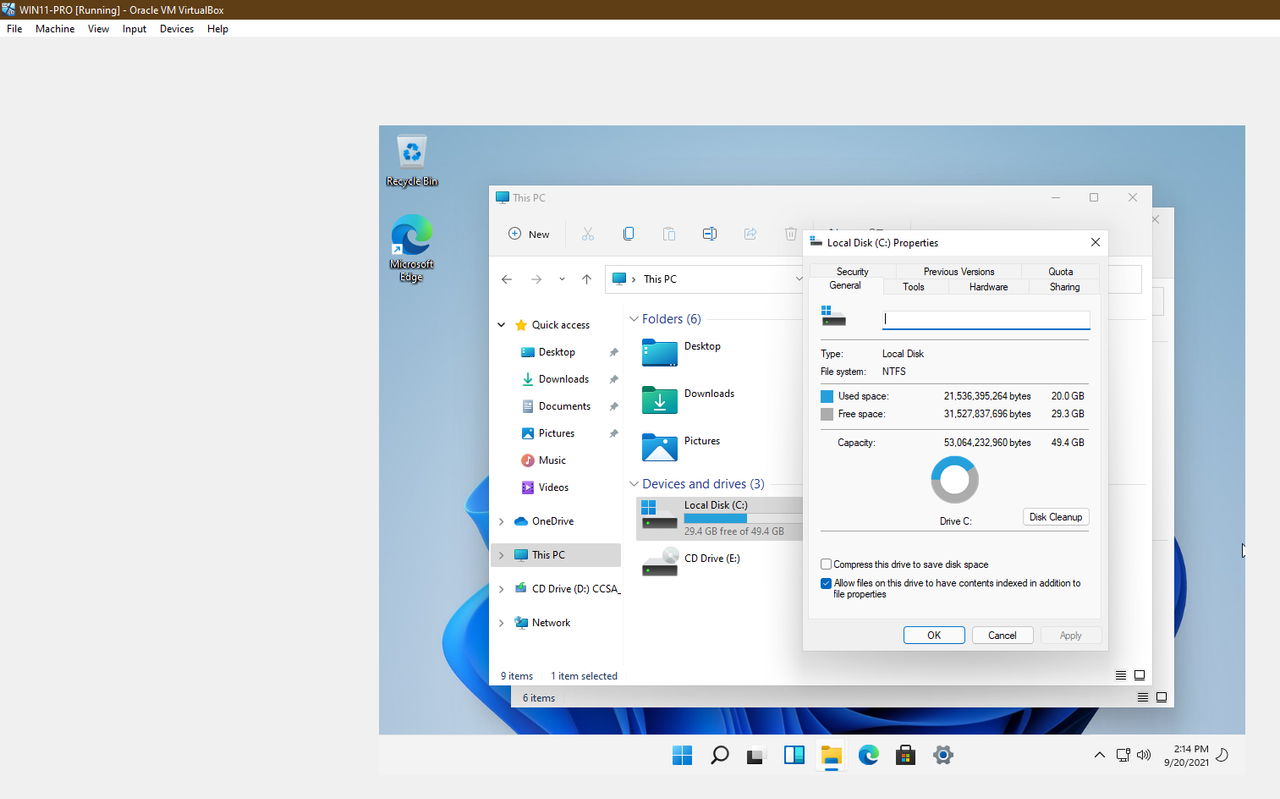Select the Local Disk (C:) drive icon

click(x=660, y=516)
